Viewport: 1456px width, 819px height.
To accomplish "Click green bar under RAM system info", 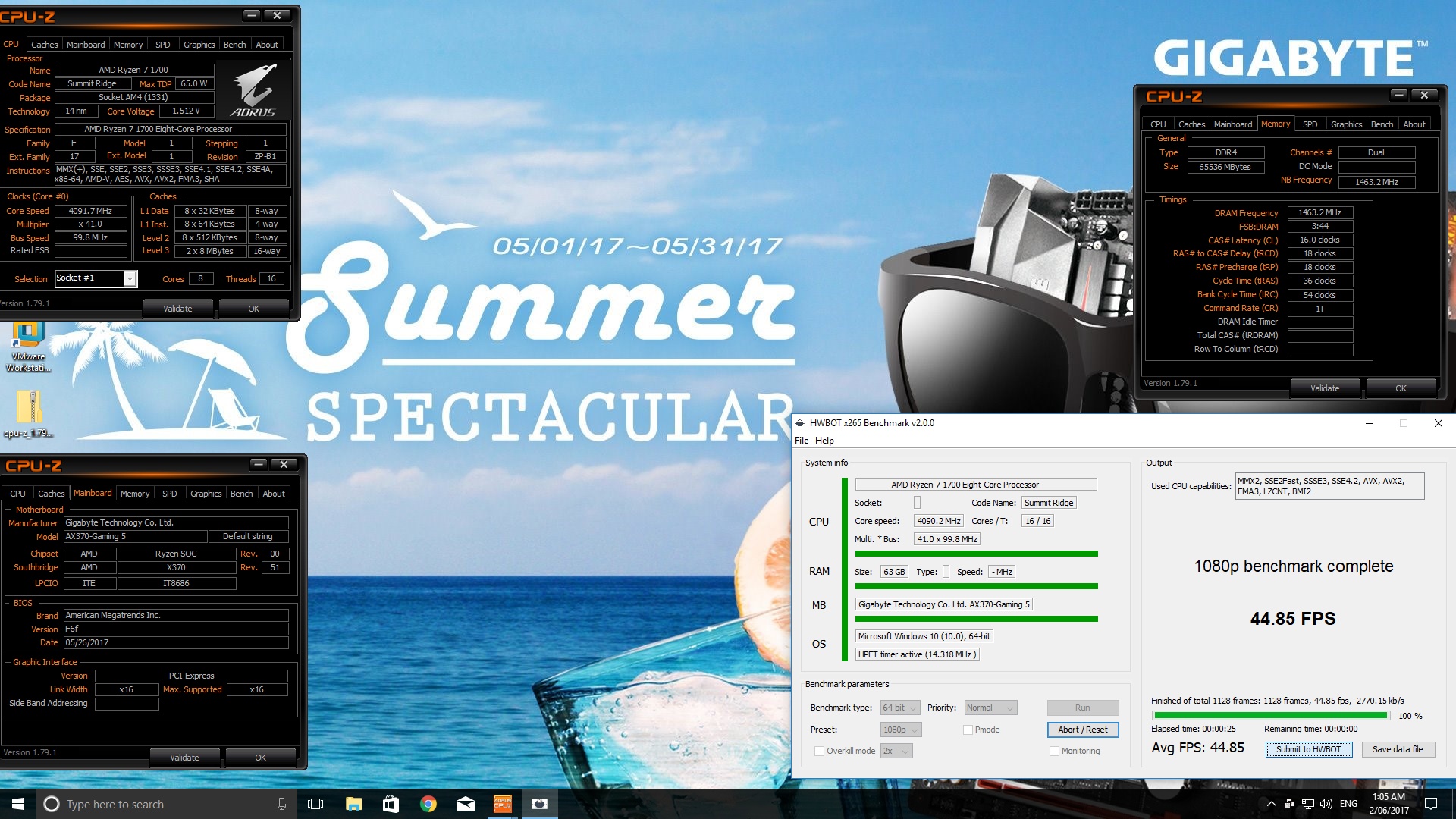I will pyautogui.click(x=976, y=586).
